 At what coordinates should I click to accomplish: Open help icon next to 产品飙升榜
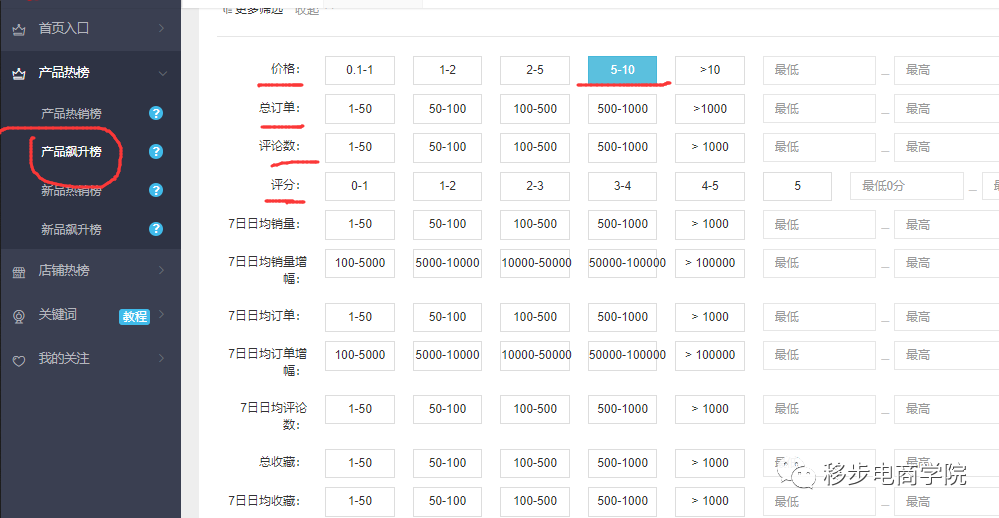click(156, 152)
